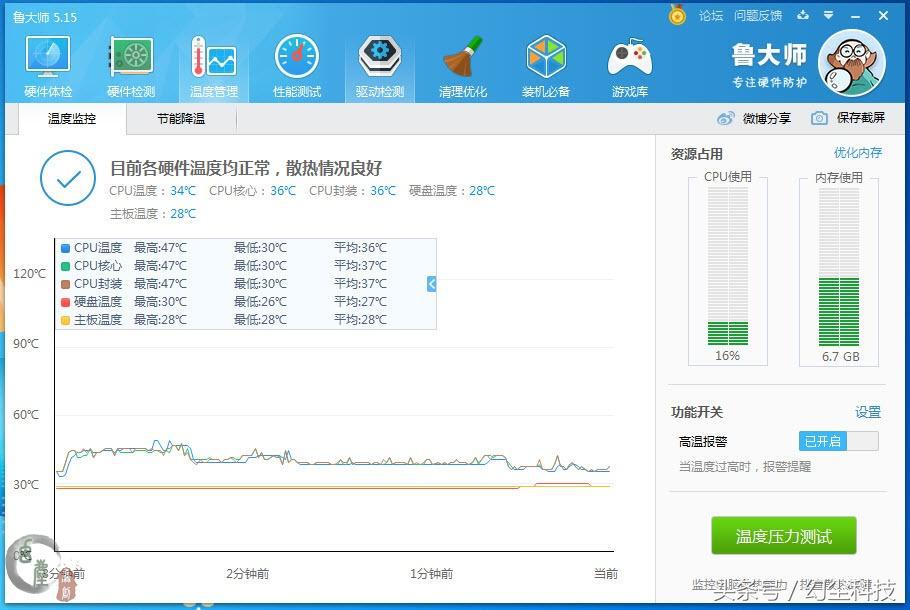Open the 硬件体检 hardware checkup tool
The image size is (910, 610).
coord(46,63)
